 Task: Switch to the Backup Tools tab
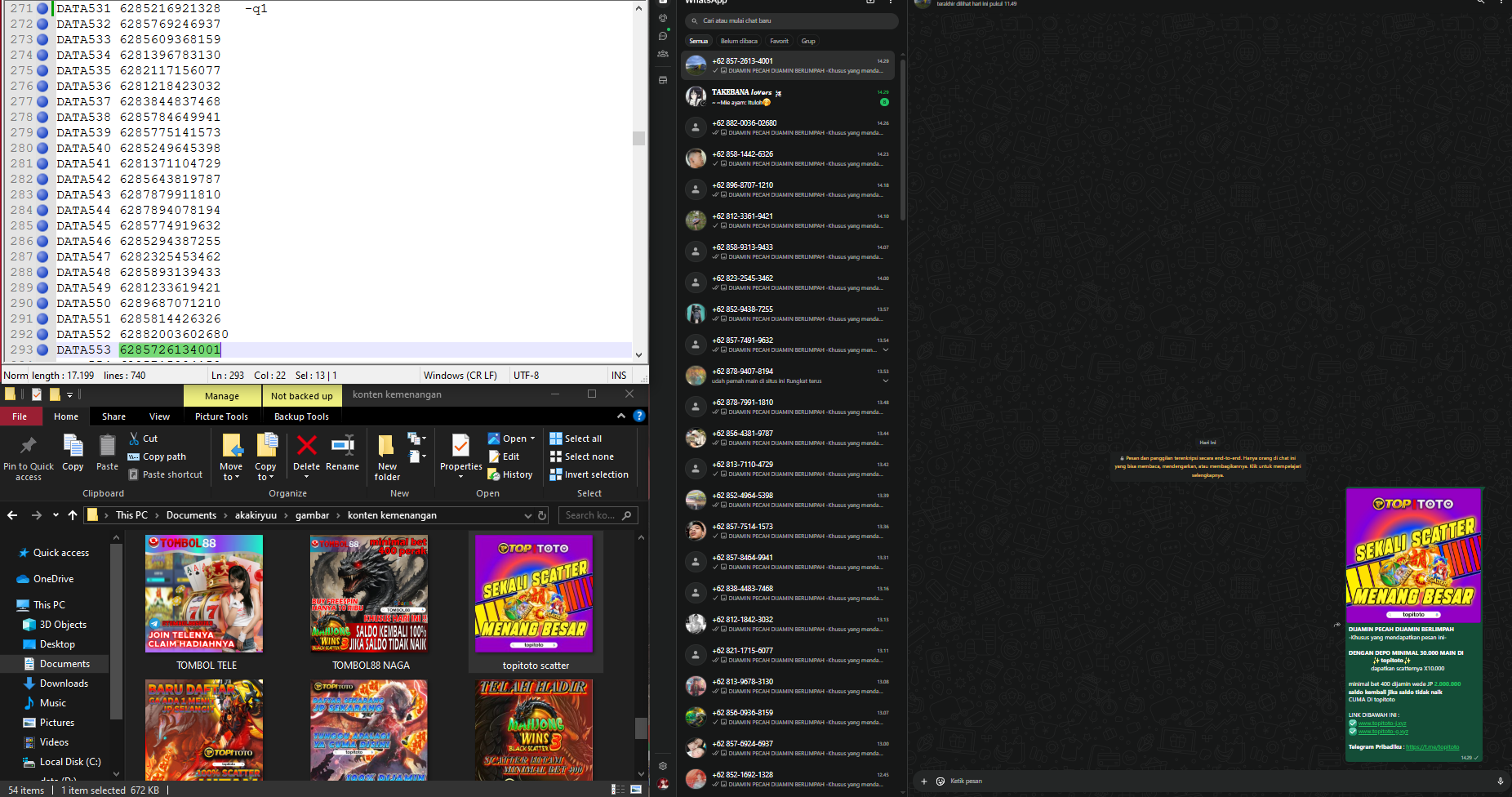(301, 416)
